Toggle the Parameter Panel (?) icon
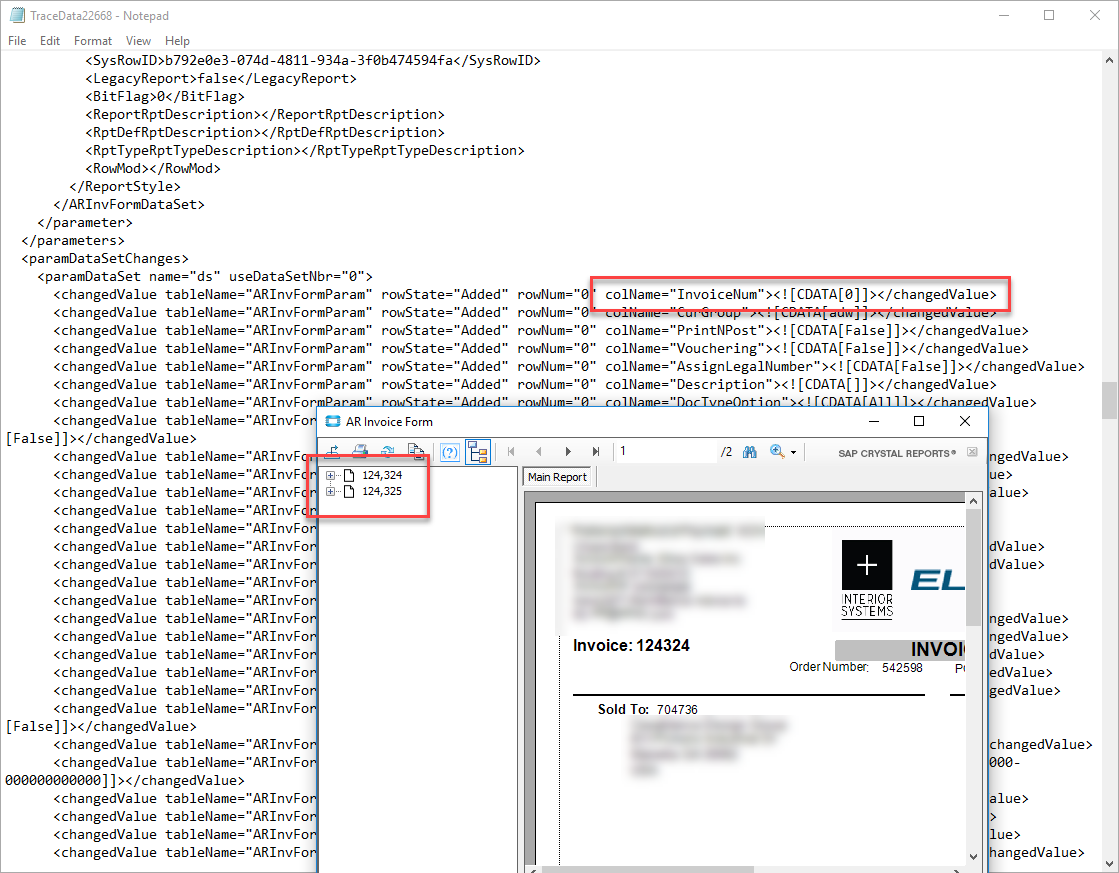Viewport: 1119px width, 873px height. point(450,452)
